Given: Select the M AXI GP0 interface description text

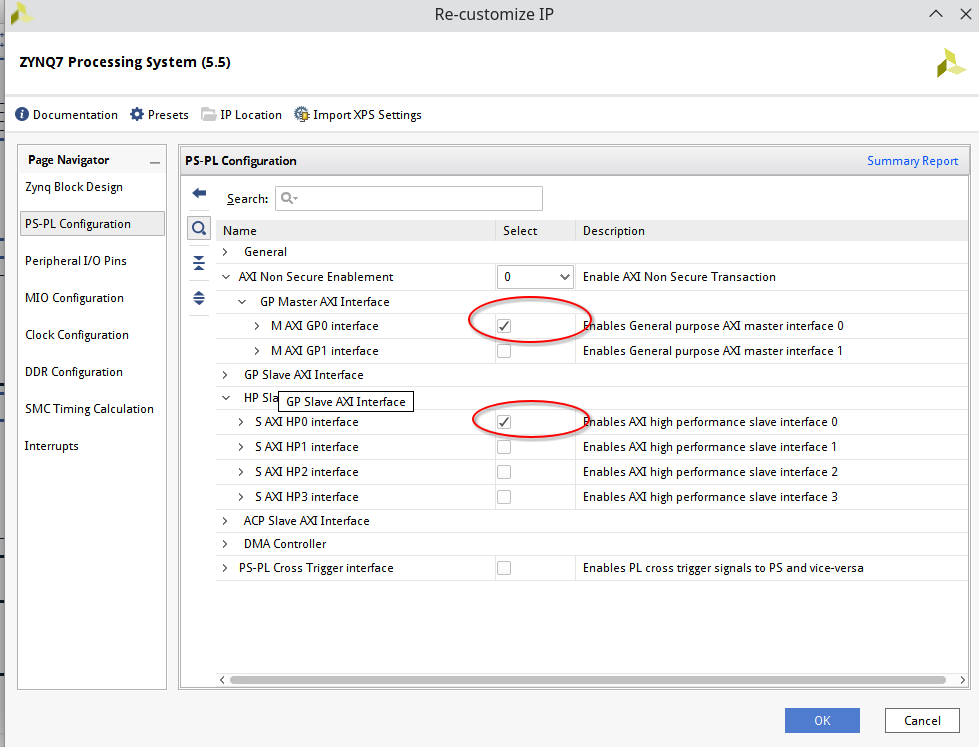Looking at the screenshot, I should point(713,326).
